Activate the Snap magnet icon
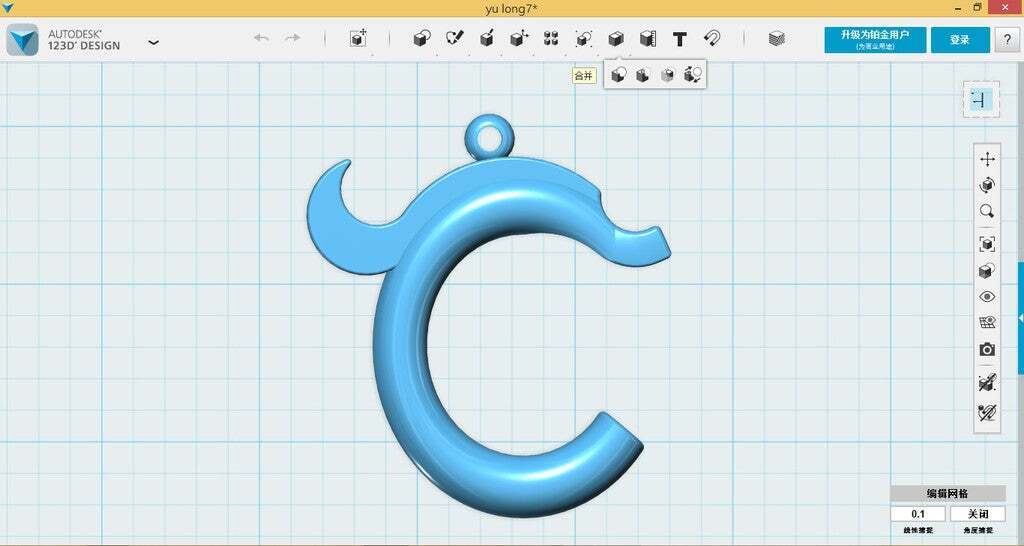The height and width of the screenshot is (546, 1024). [x=712, y=39]
